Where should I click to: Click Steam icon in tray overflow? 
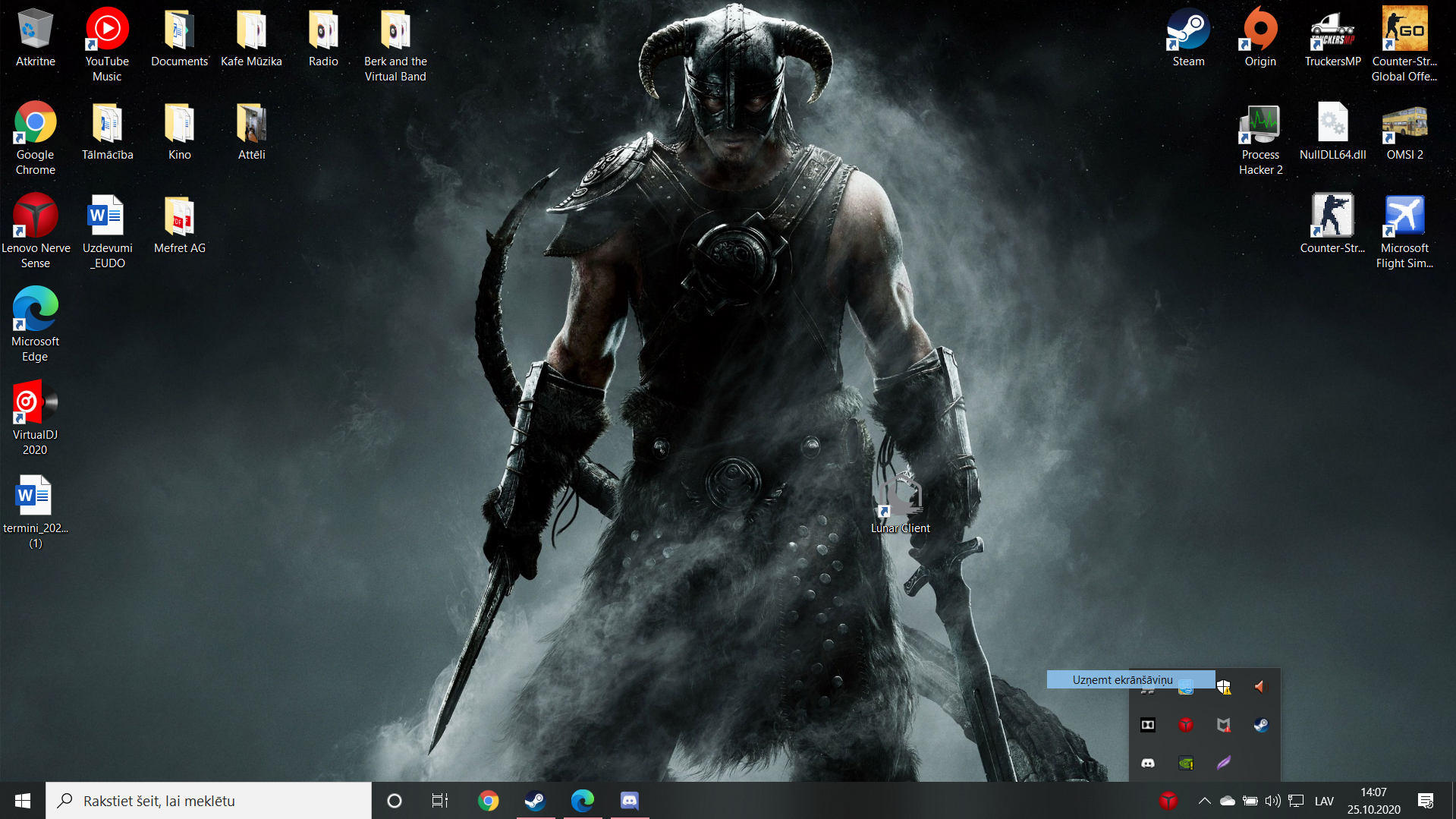pyautogui.click(x=1260, y=725)
